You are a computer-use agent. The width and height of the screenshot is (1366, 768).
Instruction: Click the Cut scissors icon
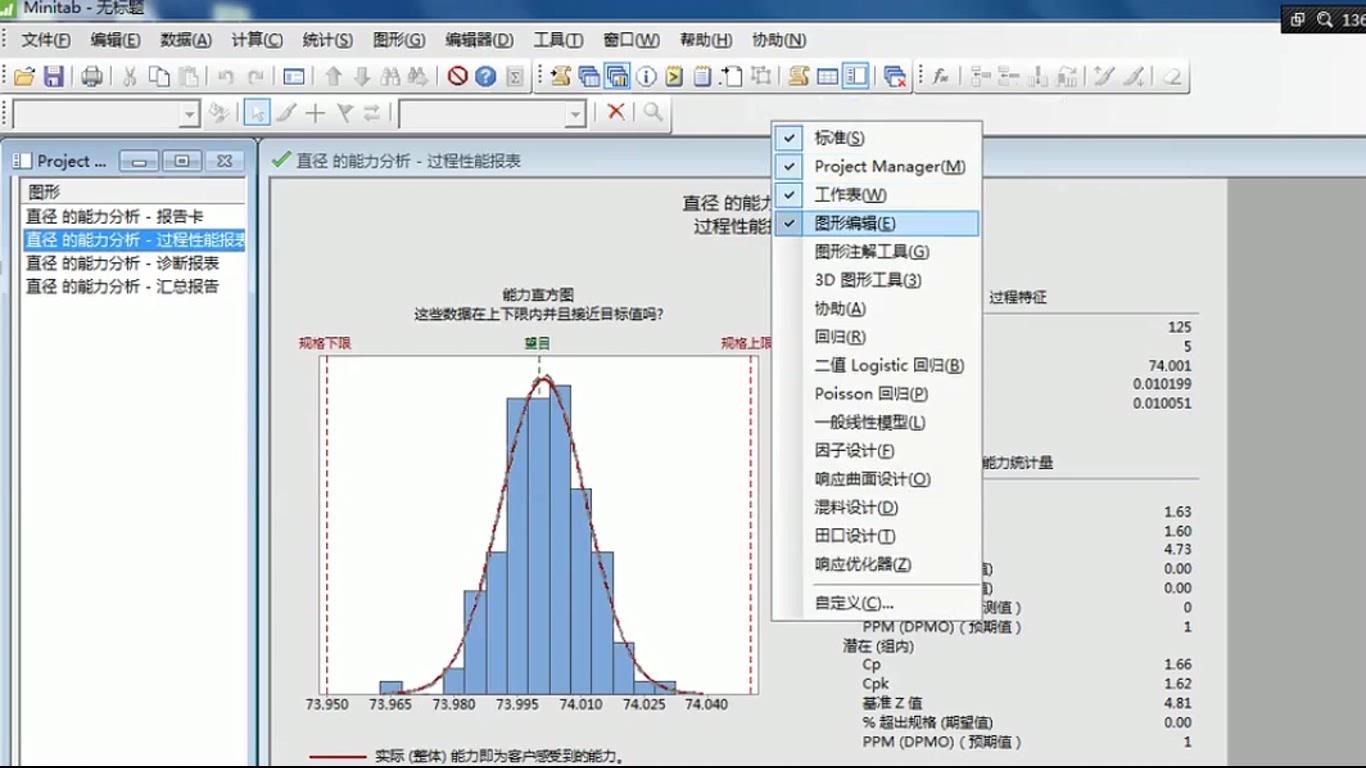130,76
